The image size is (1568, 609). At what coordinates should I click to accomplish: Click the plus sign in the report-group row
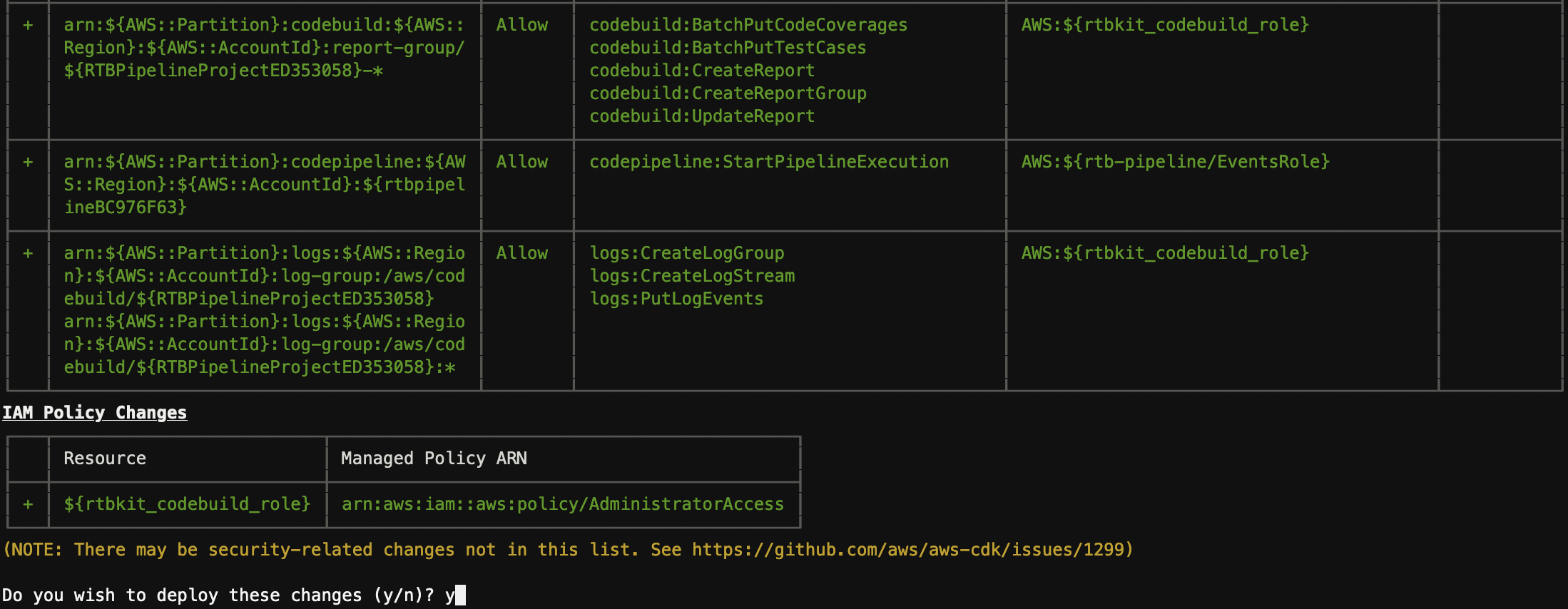28,25
